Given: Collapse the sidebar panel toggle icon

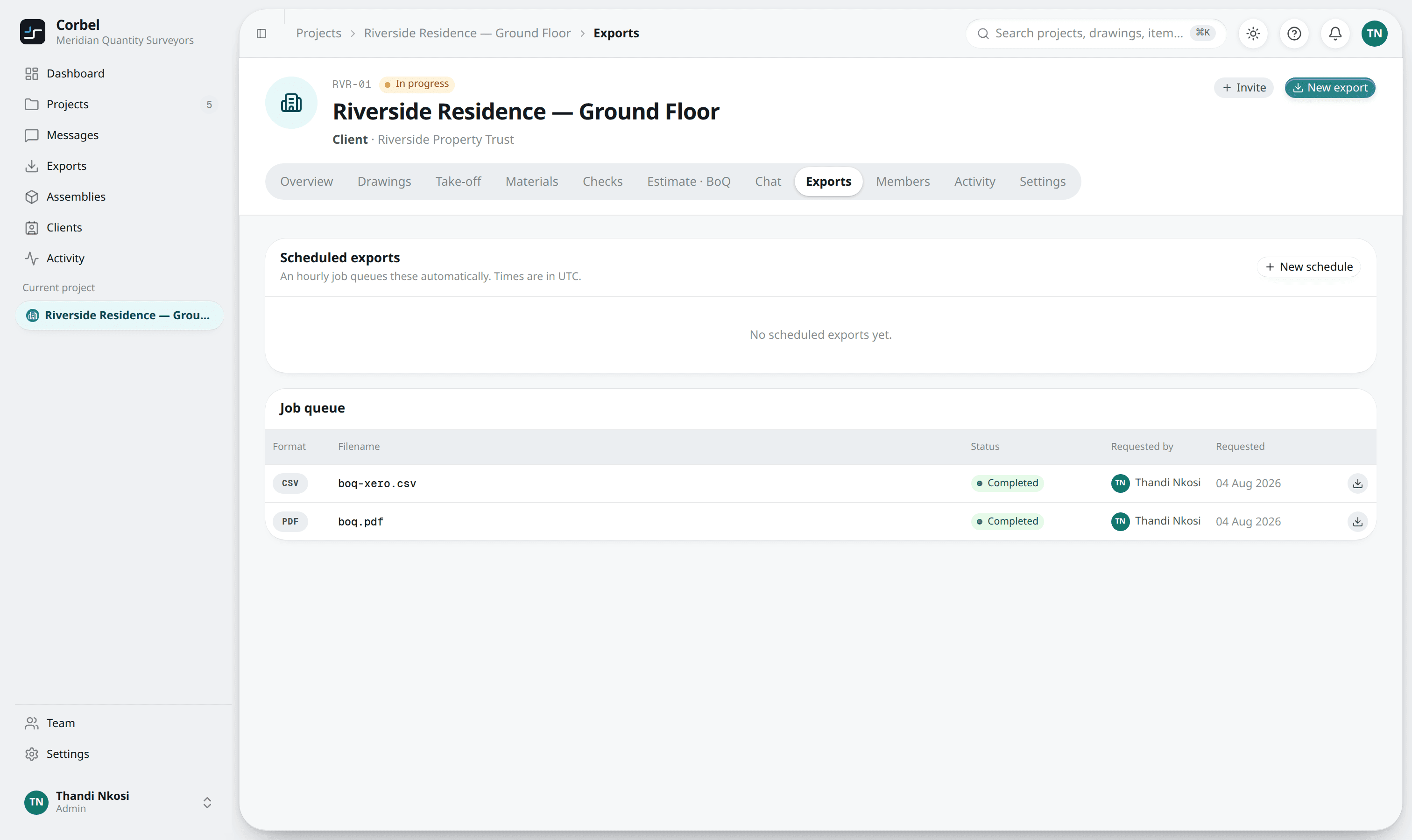Looking at the screenshot, I should [x=261, y=34].
